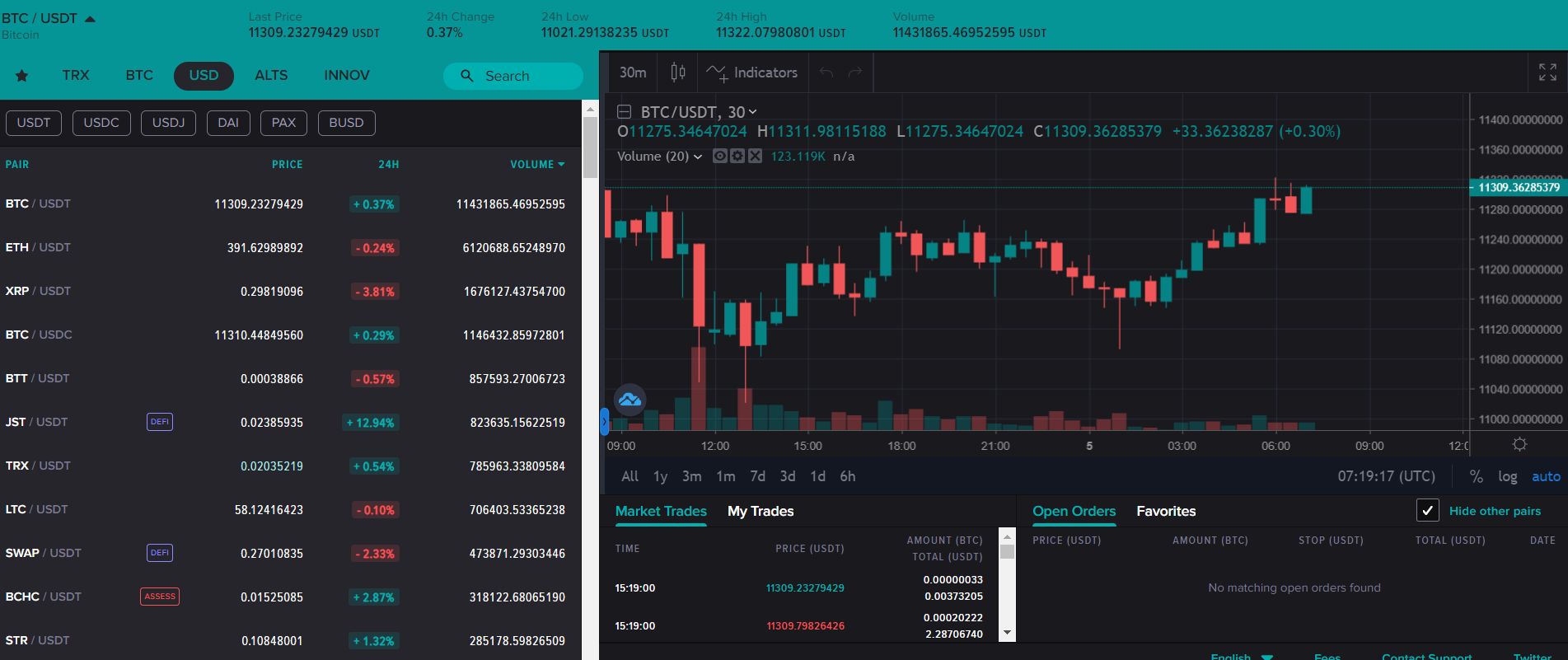
Task: Filter pairs by the USDC button
Action: tap(101, 123)
